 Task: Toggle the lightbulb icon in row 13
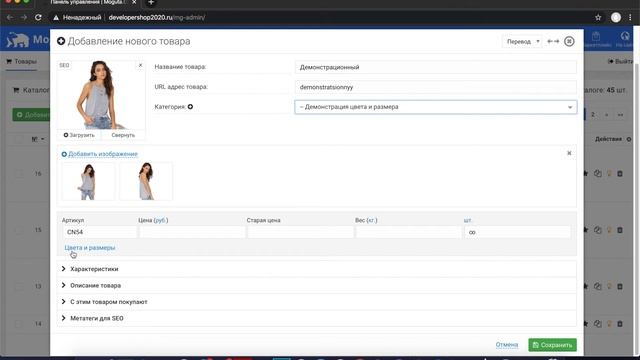point(609,286)
